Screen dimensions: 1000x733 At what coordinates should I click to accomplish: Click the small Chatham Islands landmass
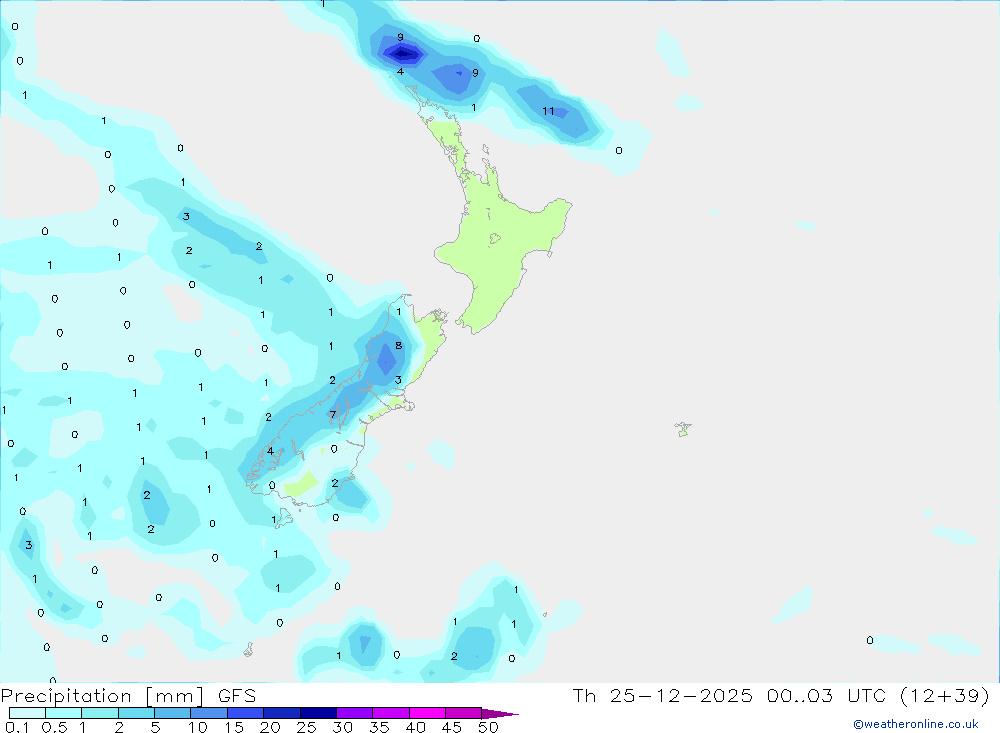click(x=683, y=429)
